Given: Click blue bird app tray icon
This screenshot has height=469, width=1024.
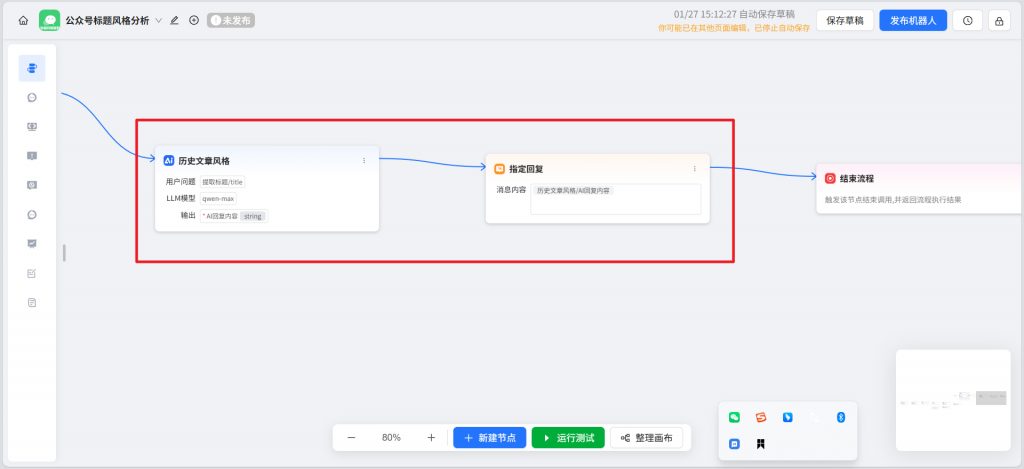Looking at the screenshot, I should coord(788,417).
